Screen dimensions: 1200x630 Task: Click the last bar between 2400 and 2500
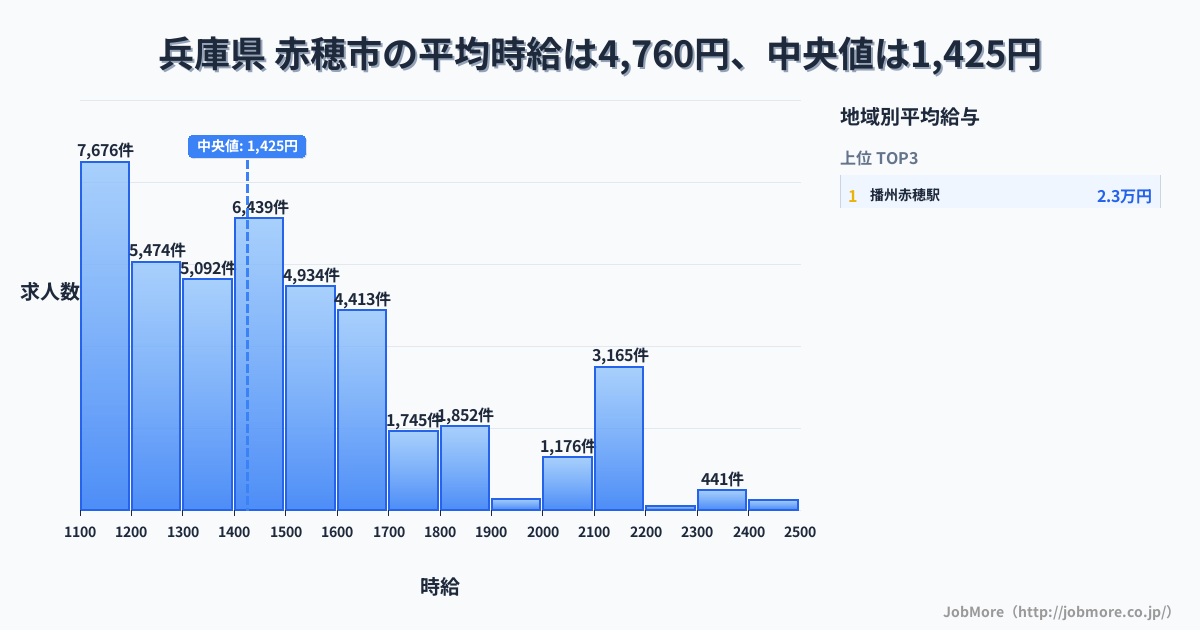[773, 505]
